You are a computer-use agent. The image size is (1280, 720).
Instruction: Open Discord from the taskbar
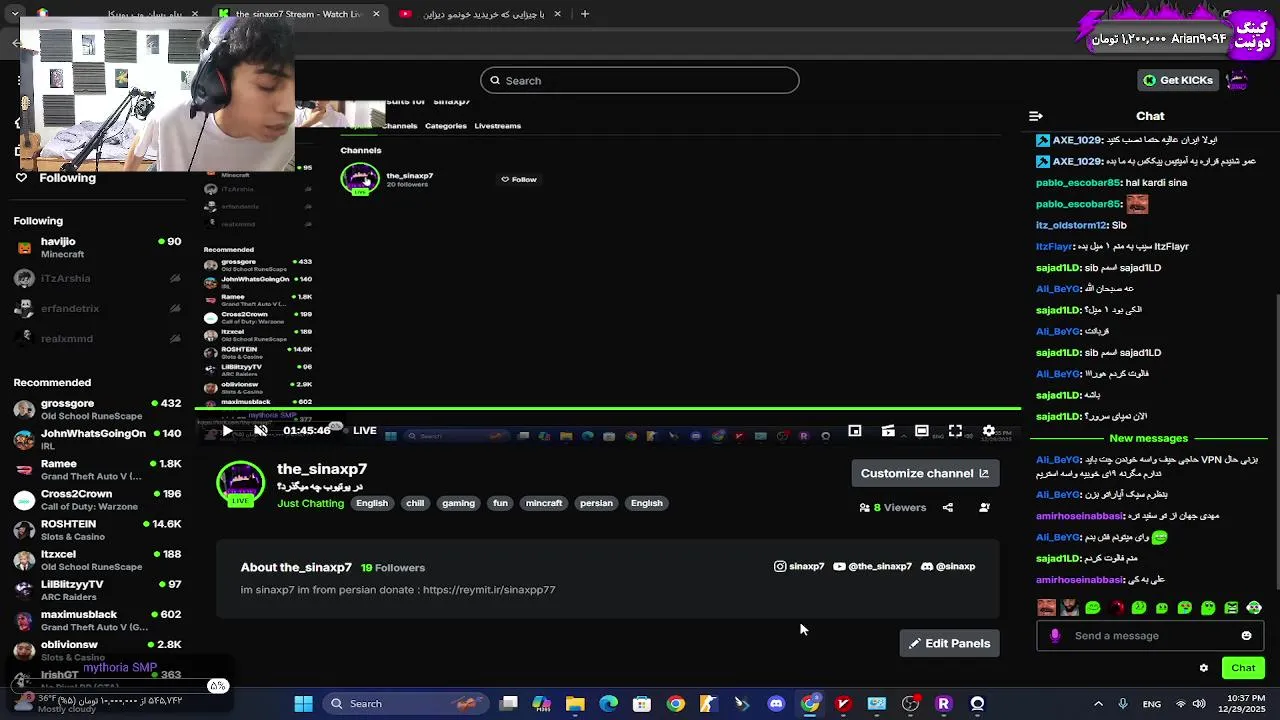coord(776,703)
